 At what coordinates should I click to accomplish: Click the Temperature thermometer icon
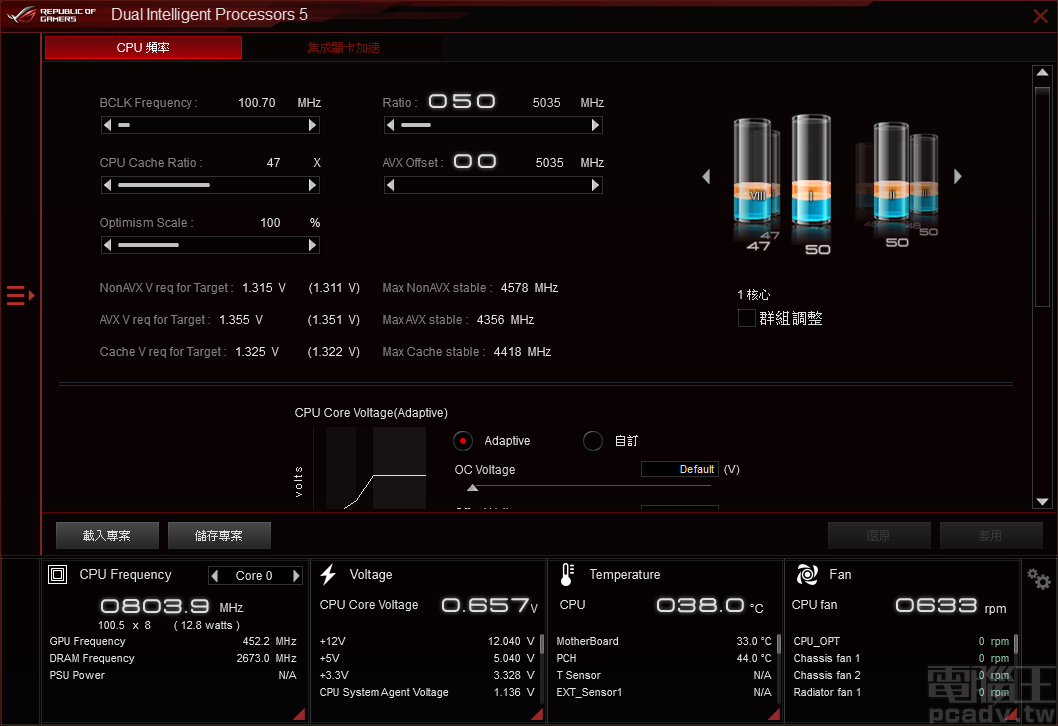pos(567,575)
